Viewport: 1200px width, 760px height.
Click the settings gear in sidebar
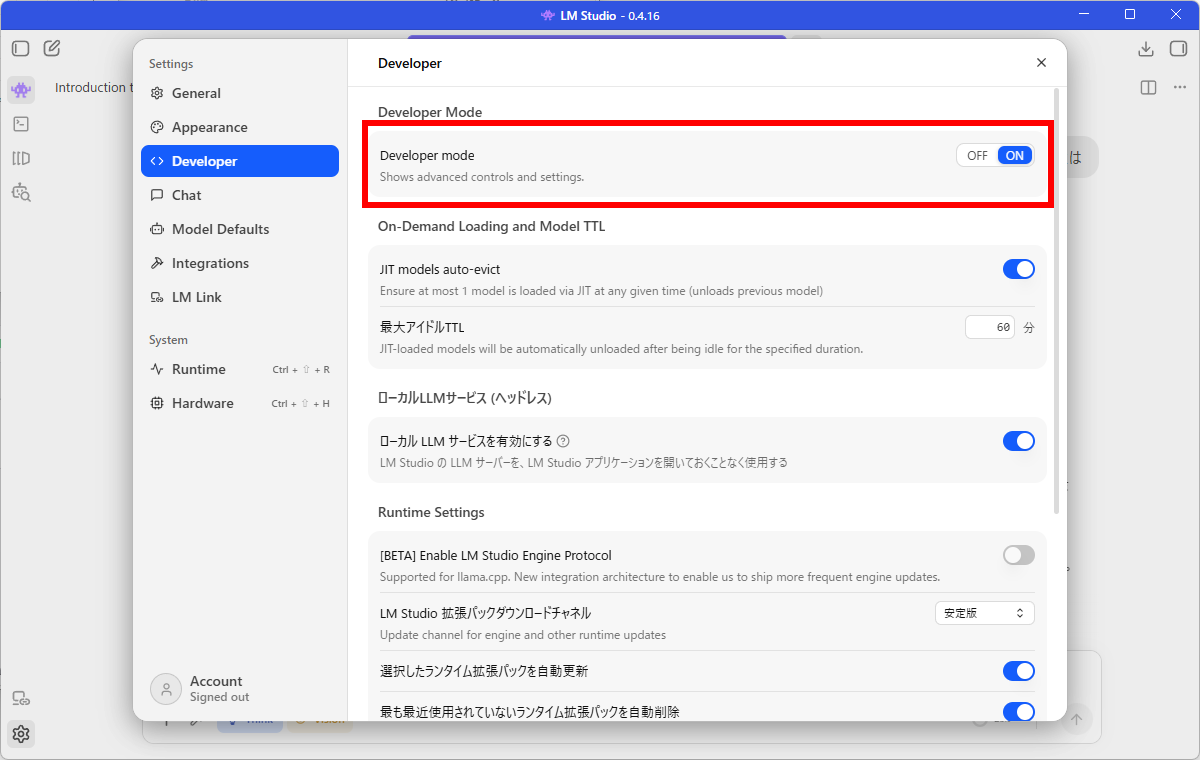coord(21,734)
